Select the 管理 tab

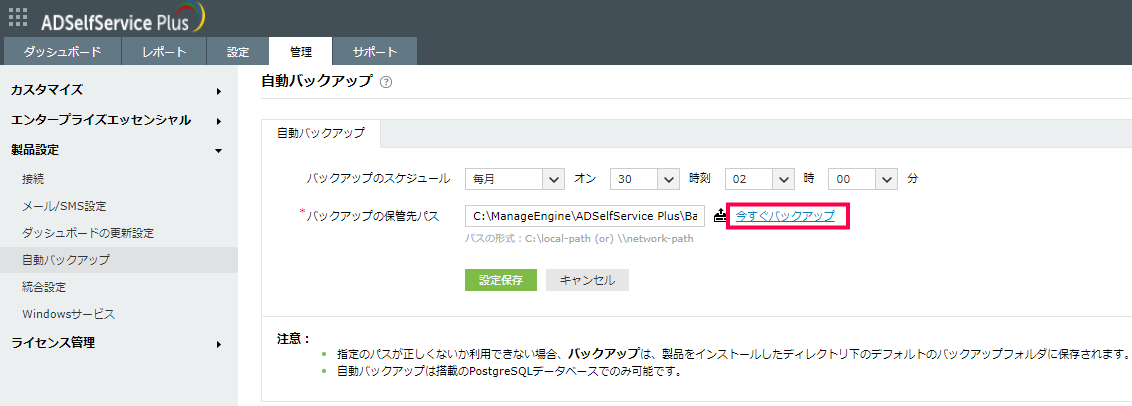click(300, 51)
